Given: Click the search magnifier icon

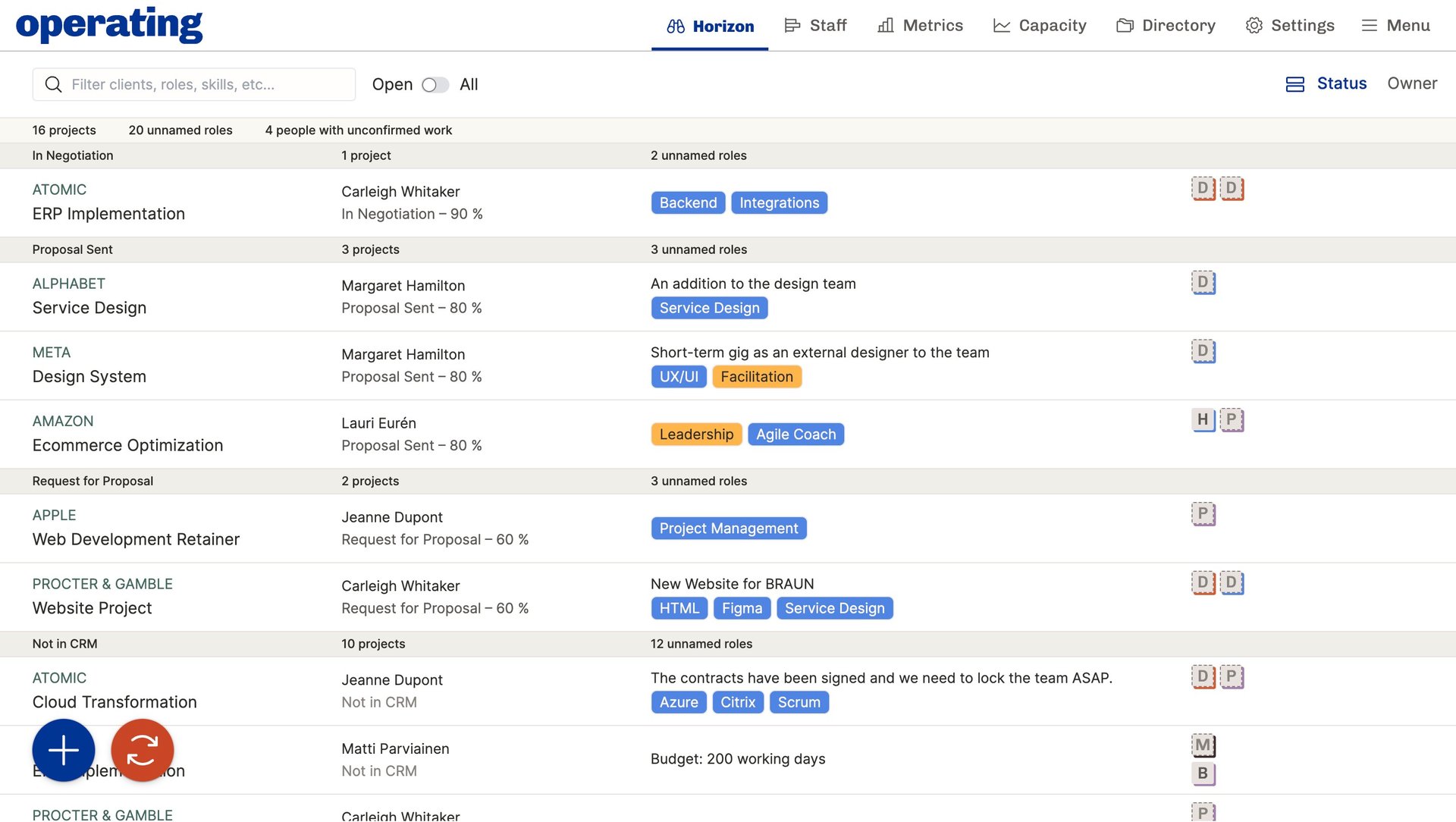Looking at the screenshot, I should (x=53, y=84).
